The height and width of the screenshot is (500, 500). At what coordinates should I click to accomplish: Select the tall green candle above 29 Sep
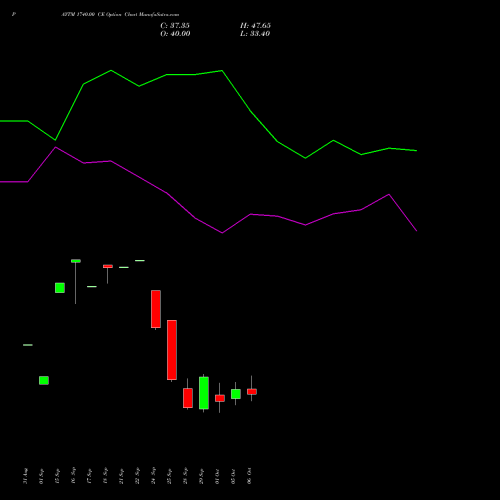tap(204, 393)
